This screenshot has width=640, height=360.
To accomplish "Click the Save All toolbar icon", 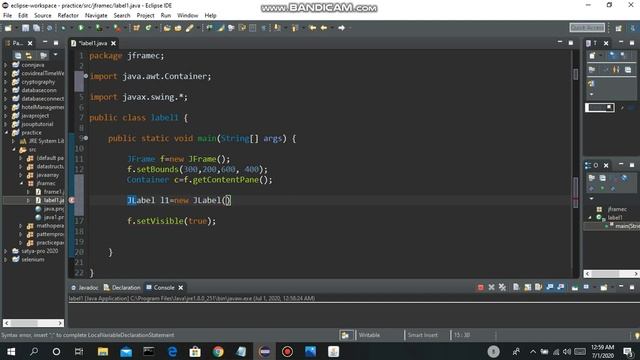I will click(x=36, y=28).
